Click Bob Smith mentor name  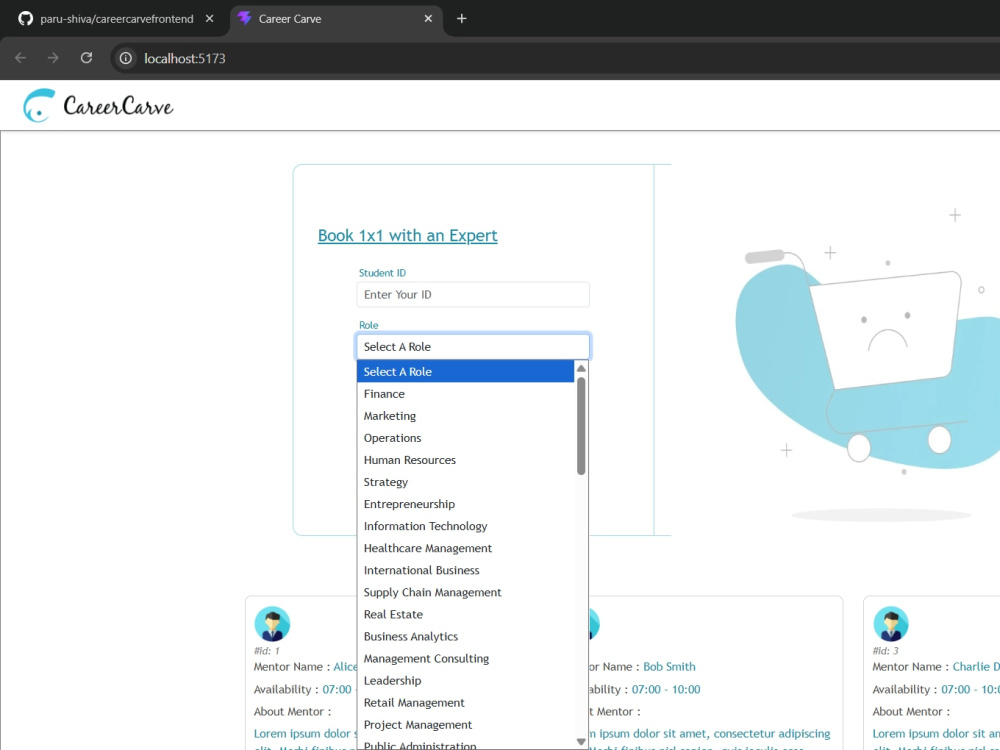[x=669, y=666]
